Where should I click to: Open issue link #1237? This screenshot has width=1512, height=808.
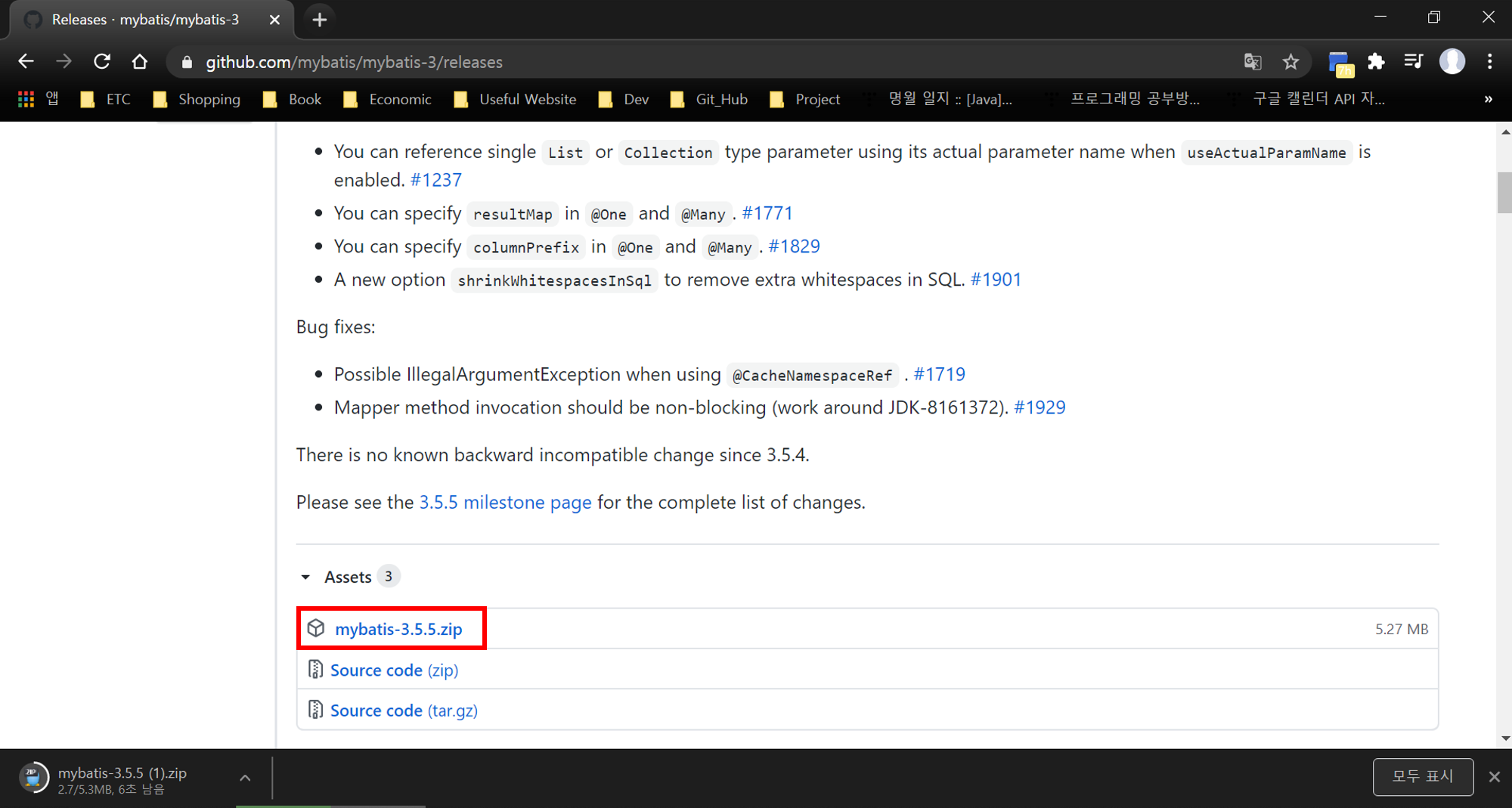[436, 180]
